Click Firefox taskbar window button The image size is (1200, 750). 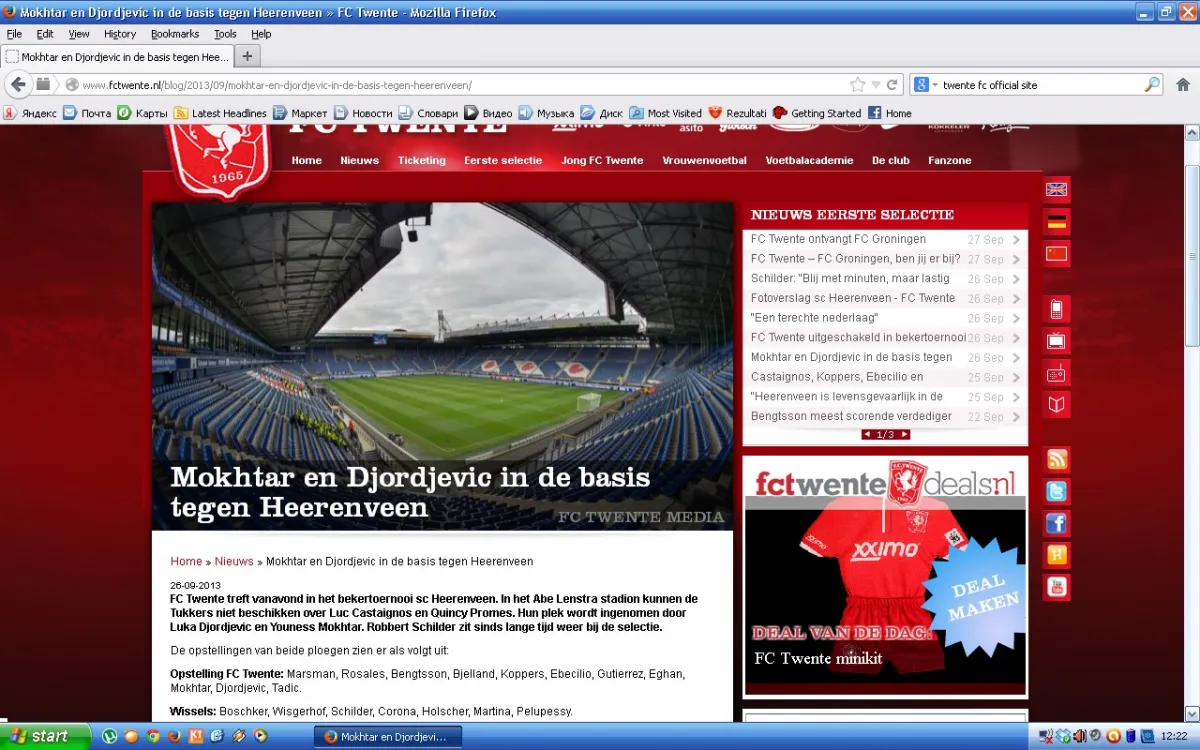387,737
